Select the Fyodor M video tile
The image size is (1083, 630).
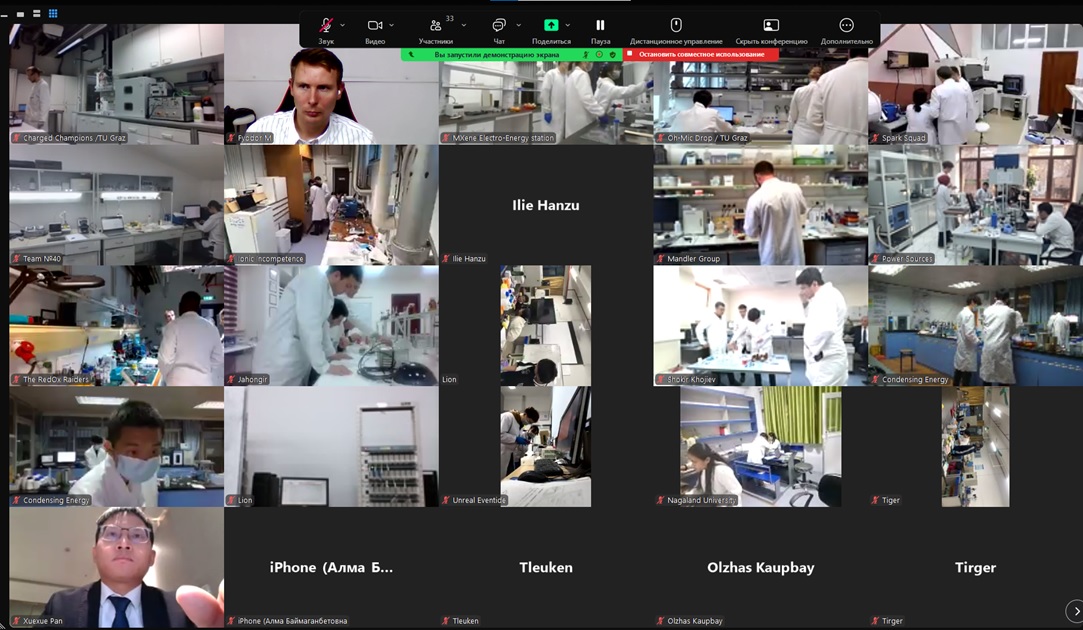tap(331, 84)
